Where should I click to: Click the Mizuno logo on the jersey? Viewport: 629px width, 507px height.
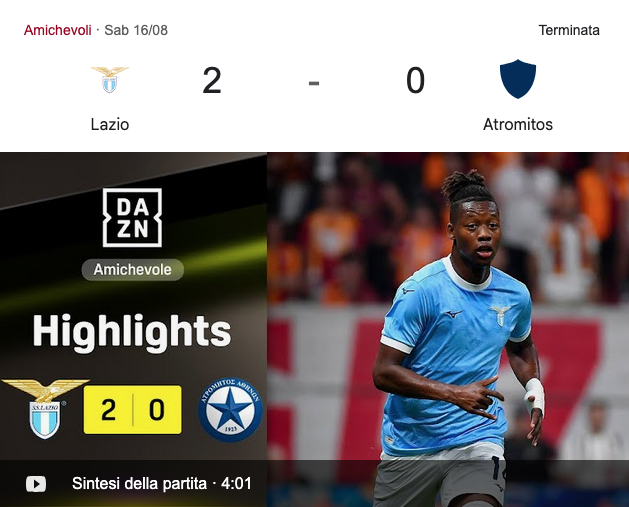(454, 314)
